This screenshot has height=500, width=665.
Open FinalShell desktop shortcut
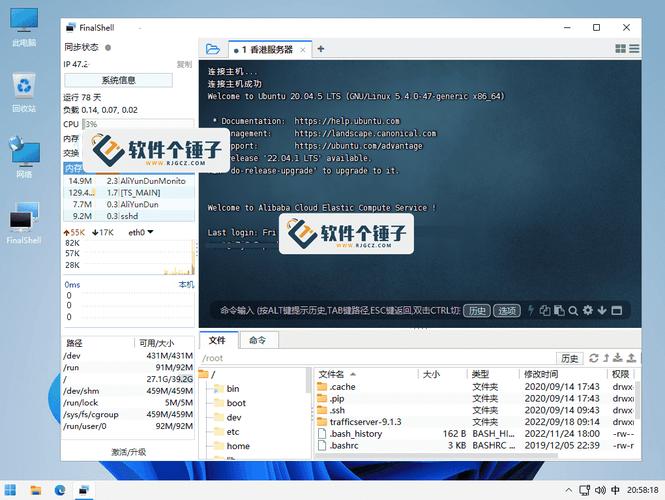coord(24,223)
